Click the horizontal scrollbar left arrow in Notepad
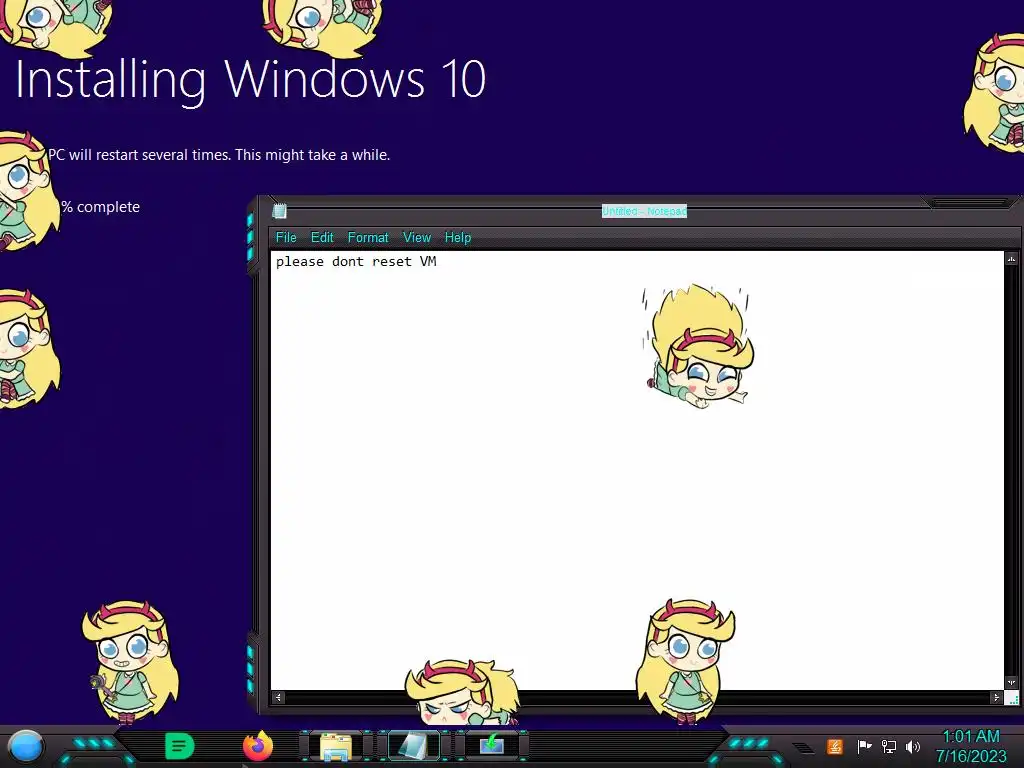The image size is (1024, 768). click(x=278, y=697)
